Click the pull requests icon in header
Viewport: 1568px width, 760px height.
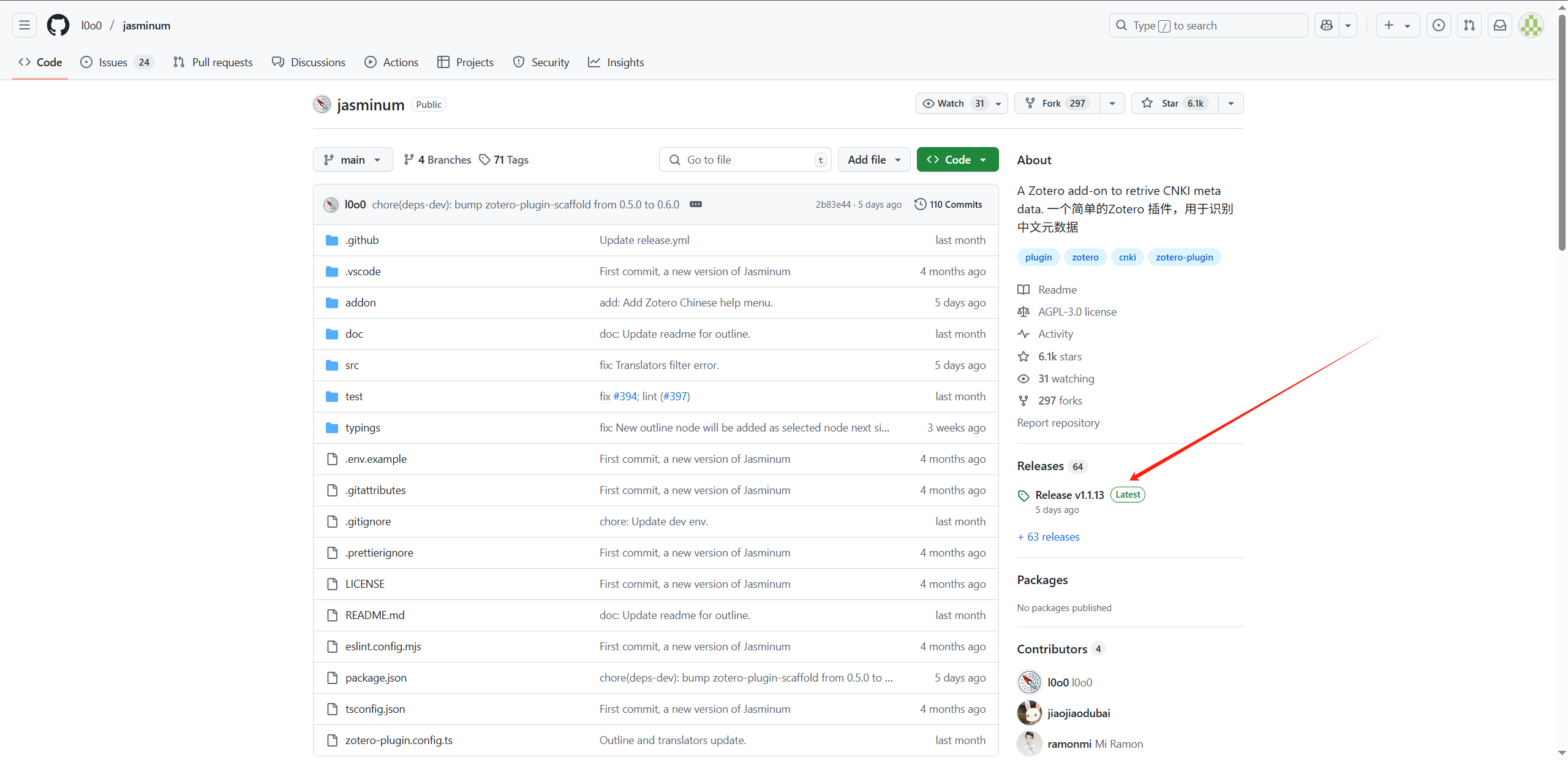1469,25
